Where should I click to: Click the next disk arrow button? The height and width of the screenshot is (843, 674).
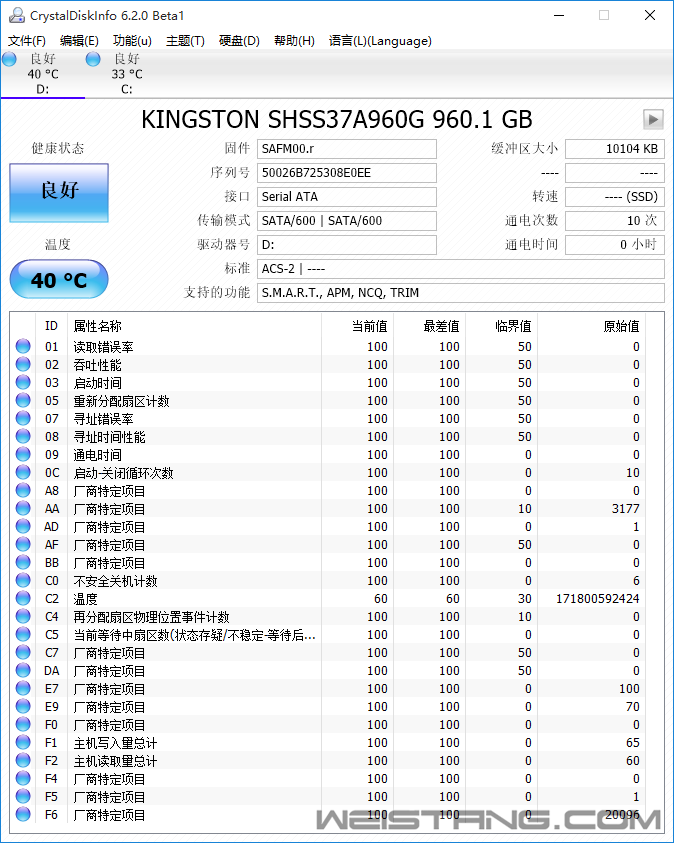[653, 119]
